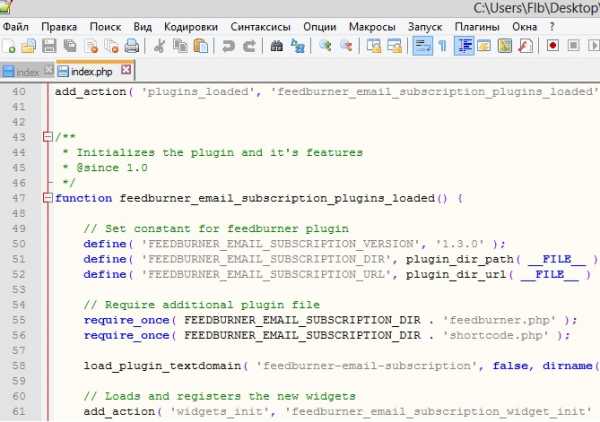Image resolution: width=600 pixels, height=422 pixels.
Task: Collapse the comment block at line 43
Action: coord(46,136)
